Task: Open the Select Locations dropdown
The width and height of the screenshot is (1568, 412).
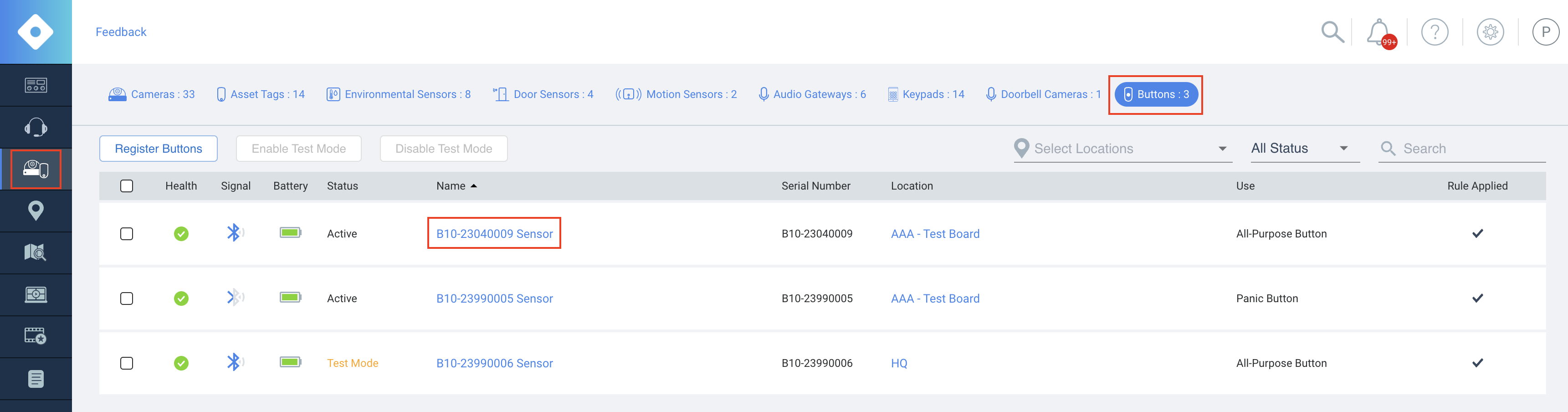Action: tap(1122, 149)
